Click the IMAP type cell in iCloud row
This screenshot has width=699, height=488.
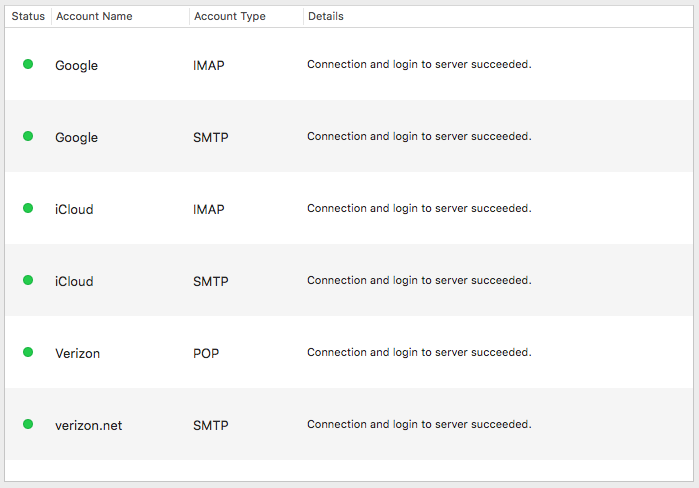pos(208,210)
